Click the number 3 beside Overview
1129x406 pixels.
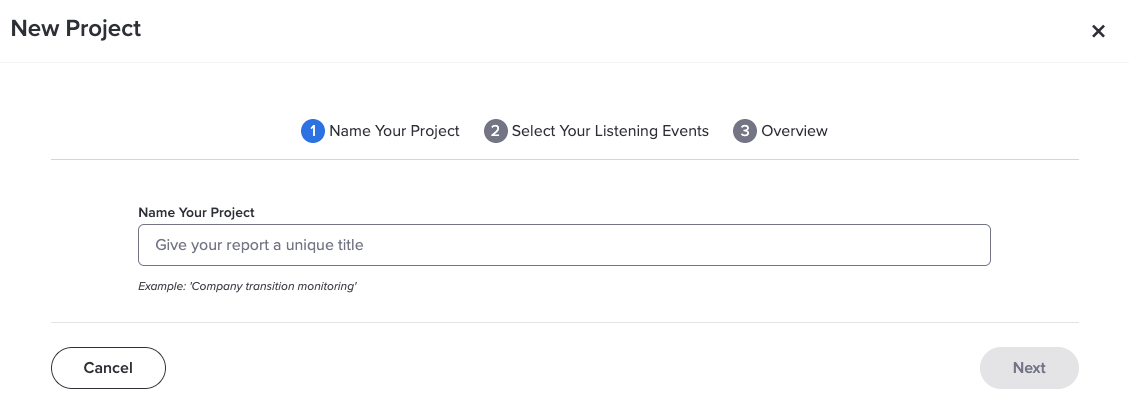745,131
